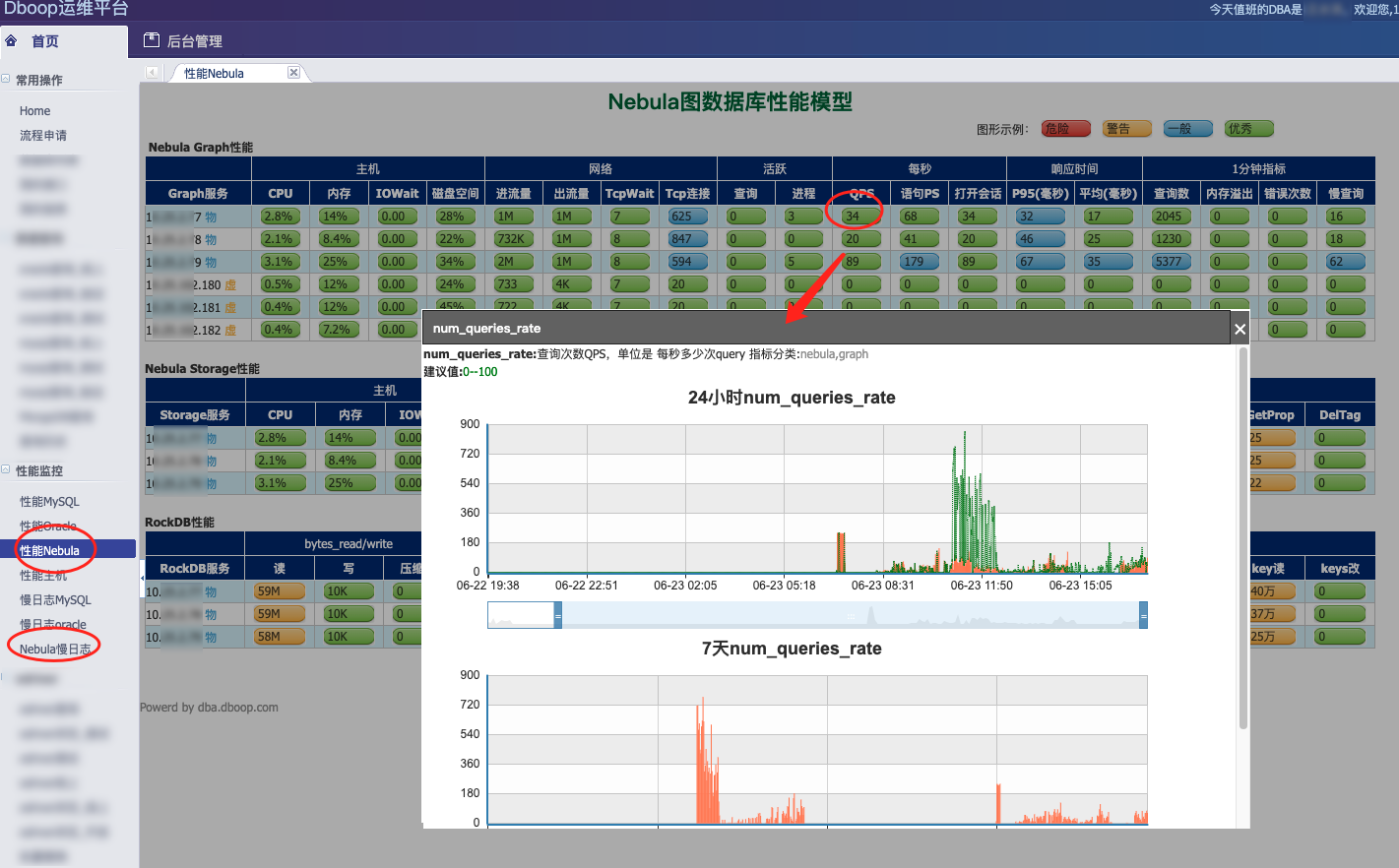Click the 58M read value in RockDB table
The height and width of the screenshot is (868, 1399).
(x=280, y=637)
